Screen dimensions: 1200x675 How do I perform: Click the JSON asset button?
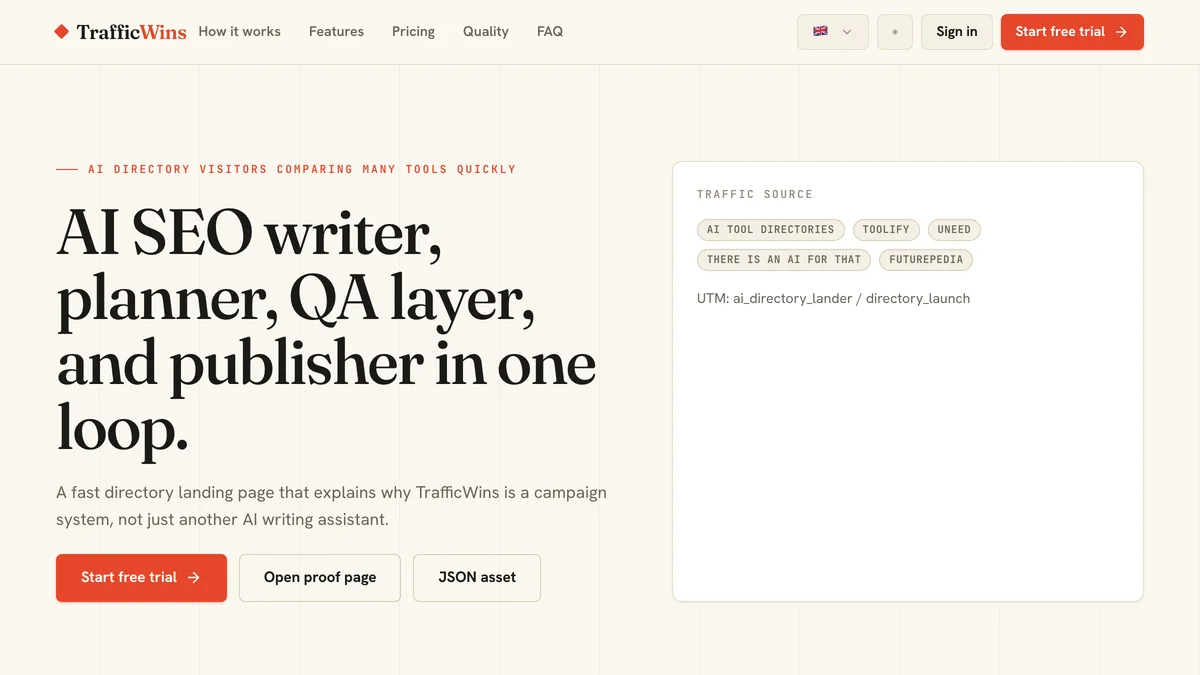coord(477,578)
